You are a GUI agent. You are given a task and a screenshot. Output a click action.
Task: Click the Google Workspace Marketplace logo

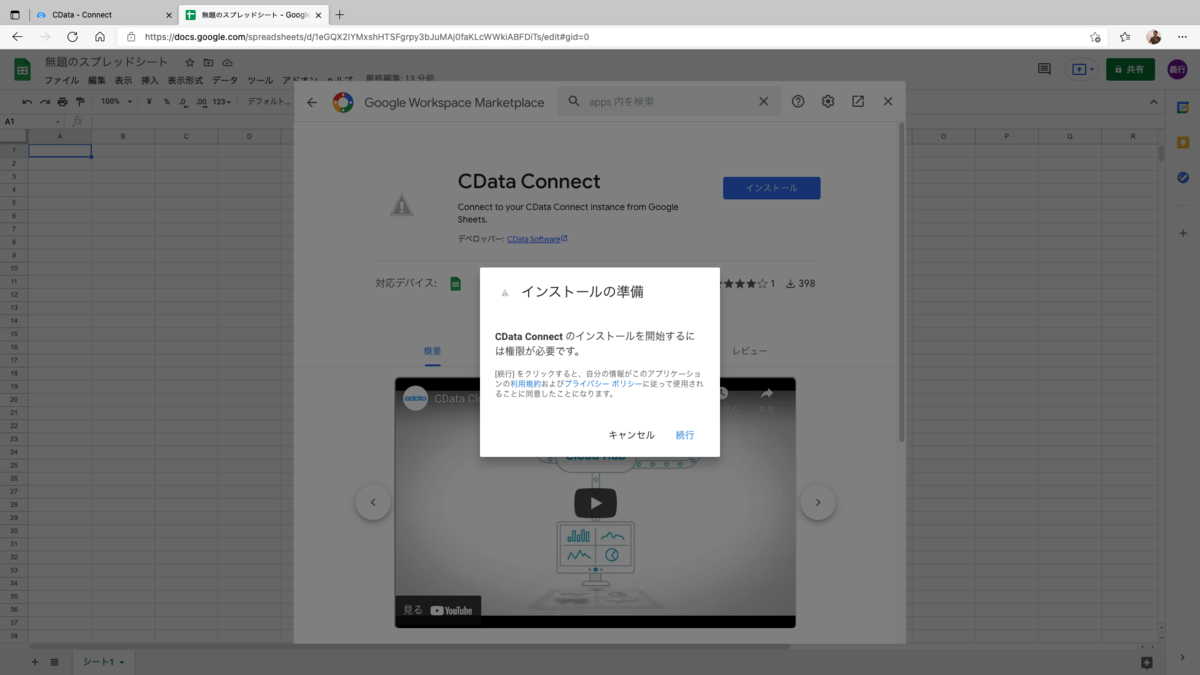point(343,102)
